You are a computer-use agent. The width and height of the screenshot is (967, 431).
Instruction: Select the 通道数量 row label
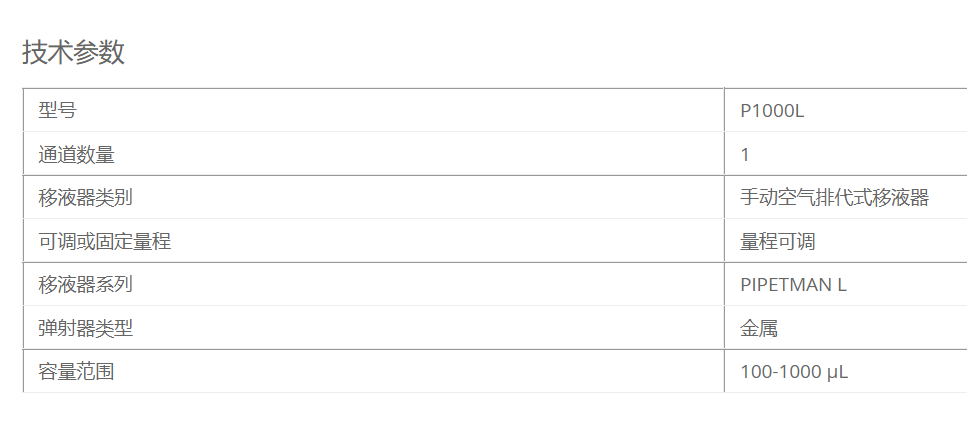click(x=76, y=154)
